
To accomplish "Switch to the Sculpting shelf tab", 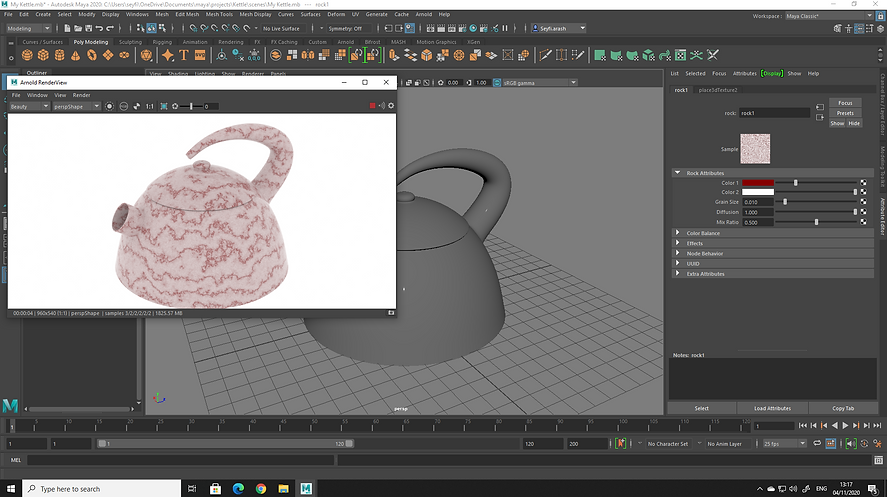I will [130, 42].
